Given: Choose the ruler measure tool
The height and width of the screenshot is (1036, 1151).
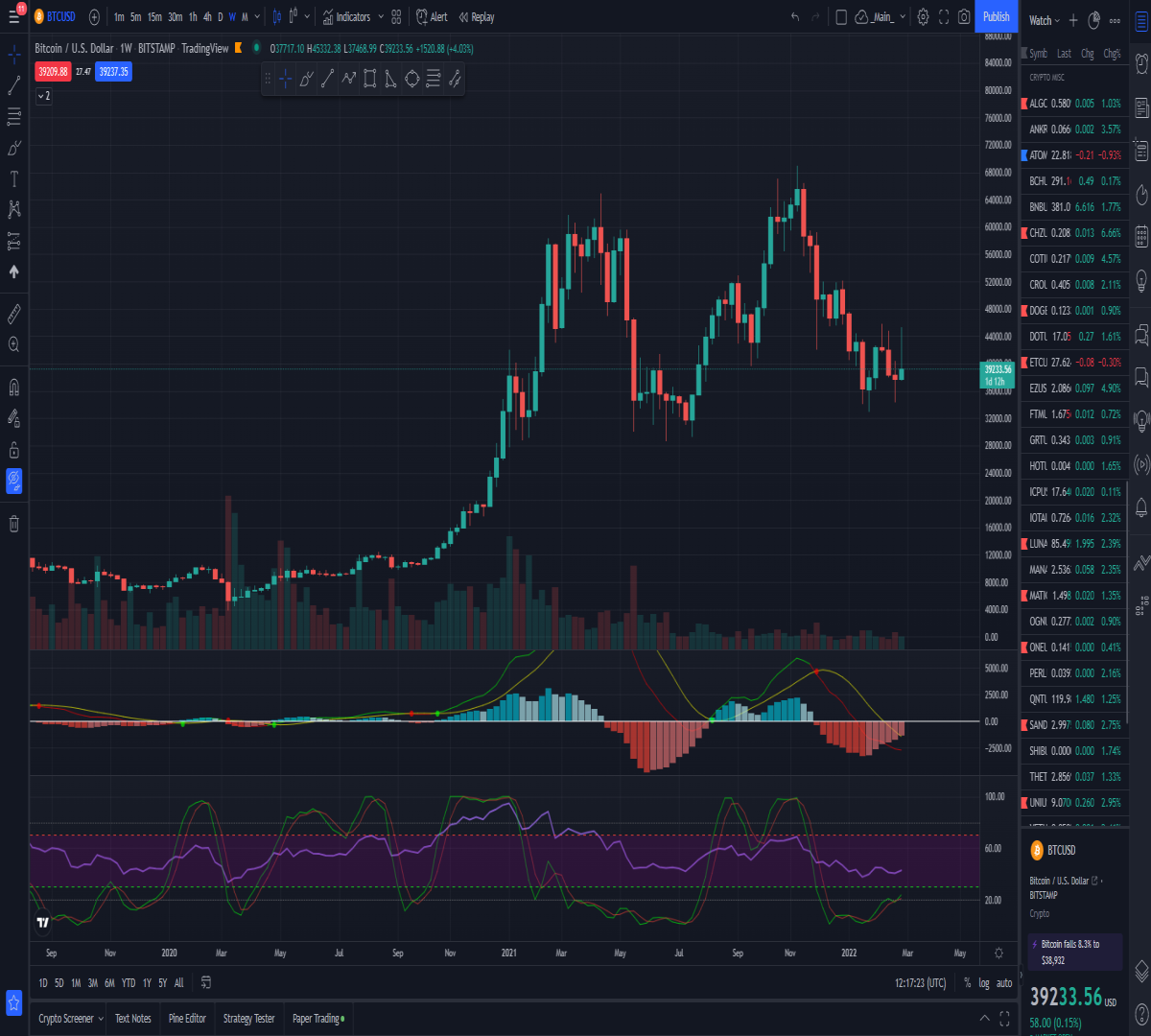Looking at the screenshot, I should point(14,314).
